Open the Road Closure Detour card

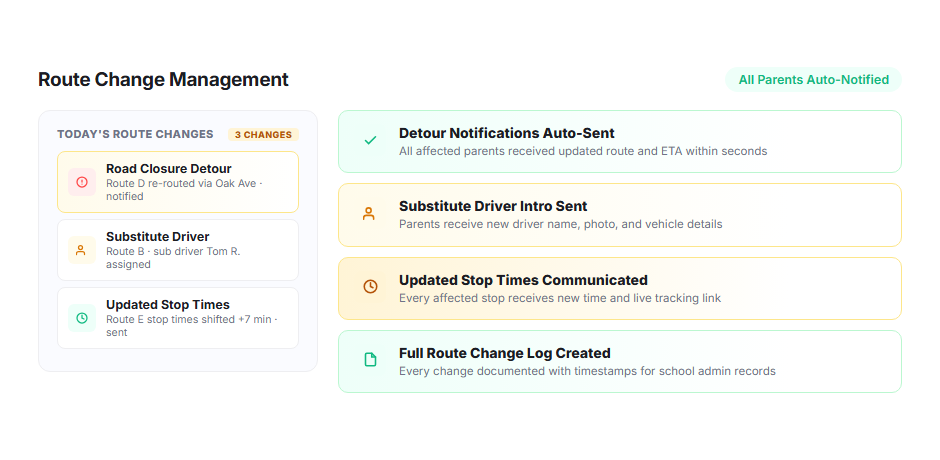coord(177,182)
